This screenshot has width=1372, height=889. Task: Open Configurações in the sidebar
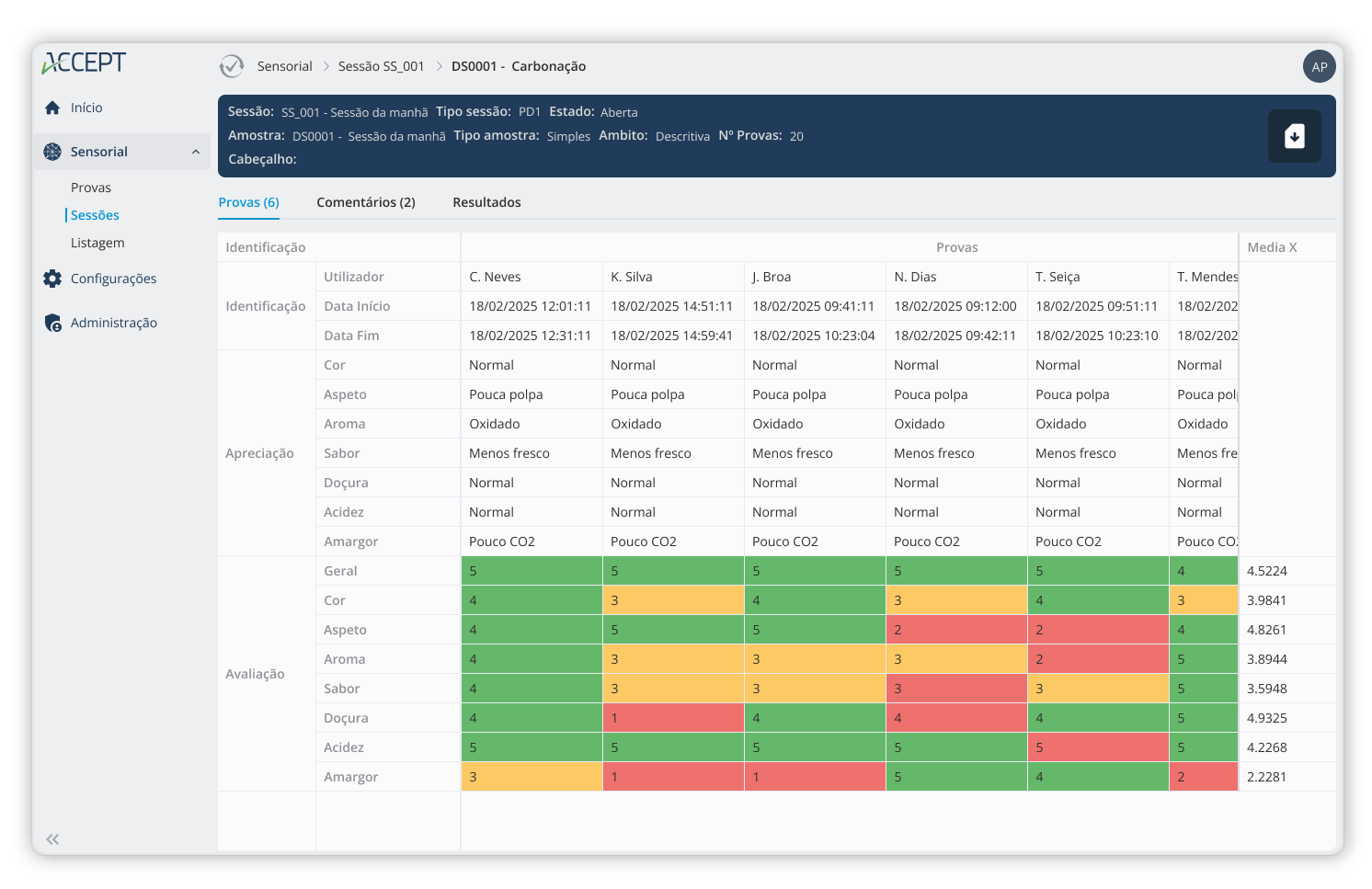113,279
